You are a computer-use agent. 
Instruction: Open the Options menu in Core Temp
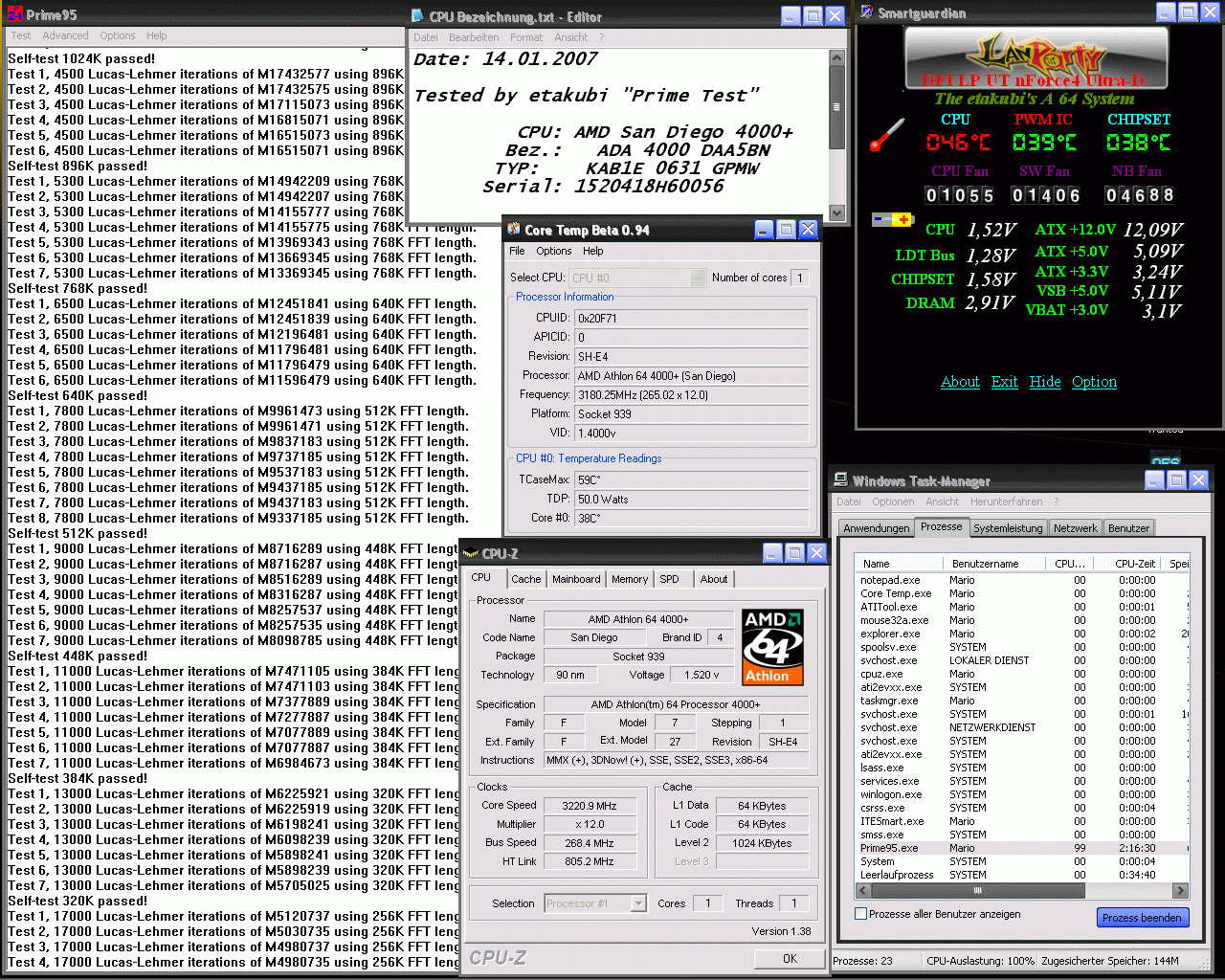(x=554, y=251)
